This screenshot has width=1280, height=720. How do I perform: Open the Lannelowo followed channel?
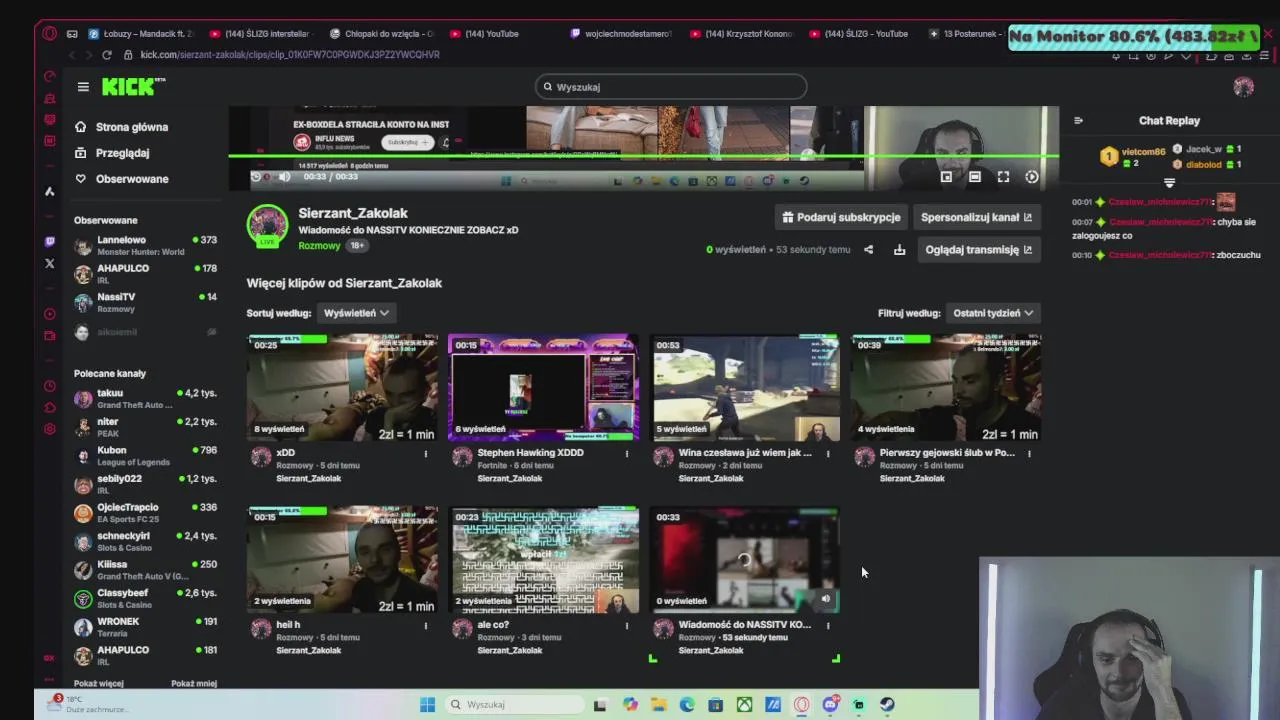(x=146, y=246)
